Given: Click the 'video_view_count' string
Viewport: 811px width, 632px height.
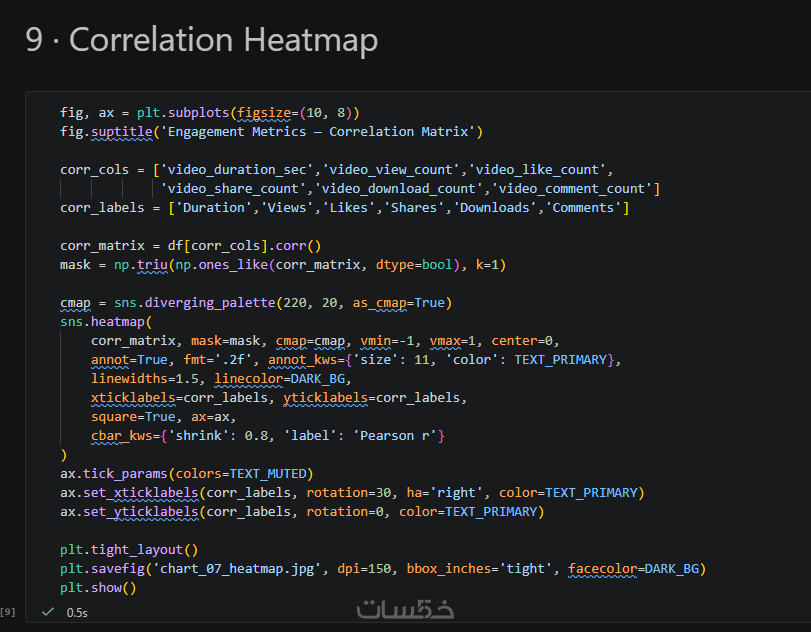Looking at the screenshot, I should coord(391,170).
